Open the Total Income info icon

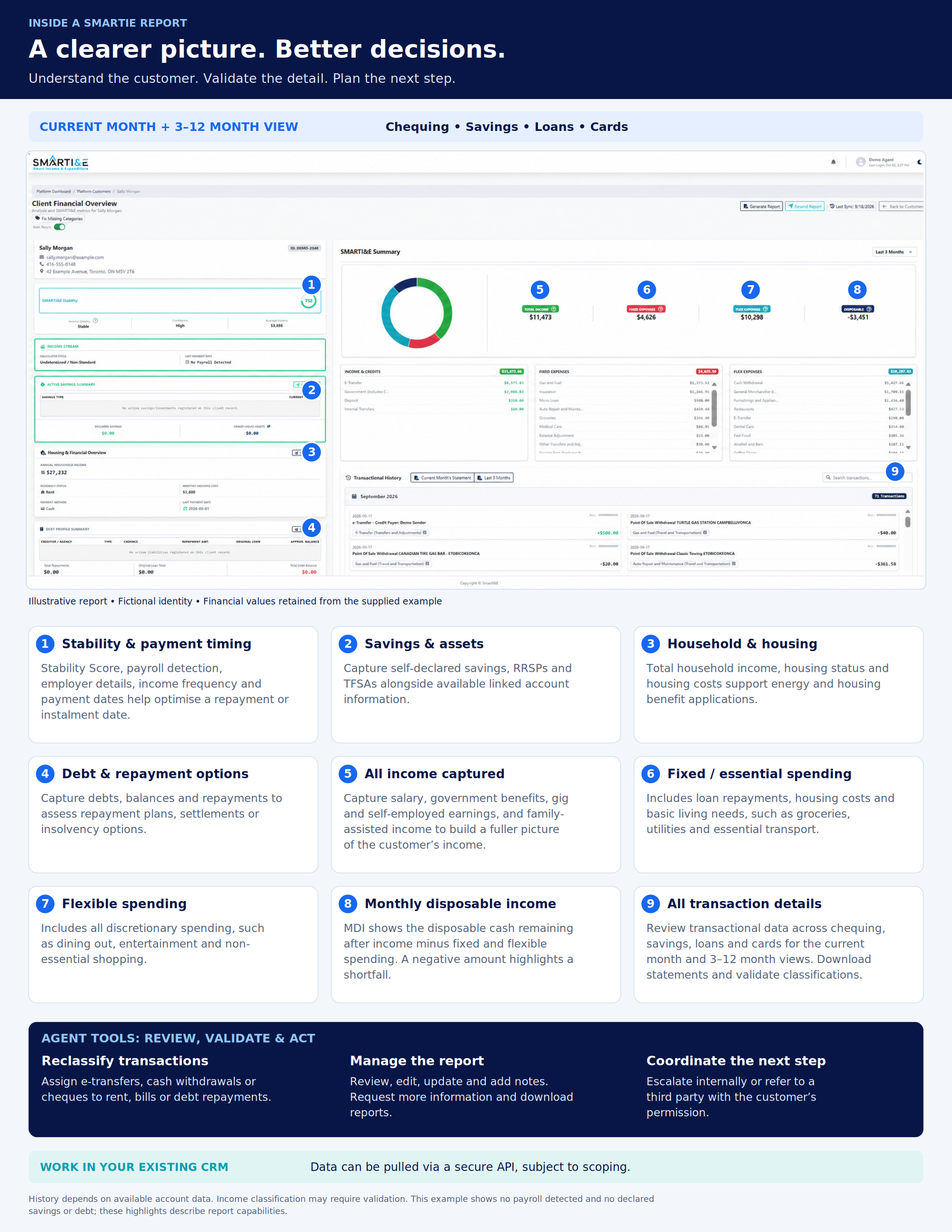pyautogui.click(x=554, y=309)
